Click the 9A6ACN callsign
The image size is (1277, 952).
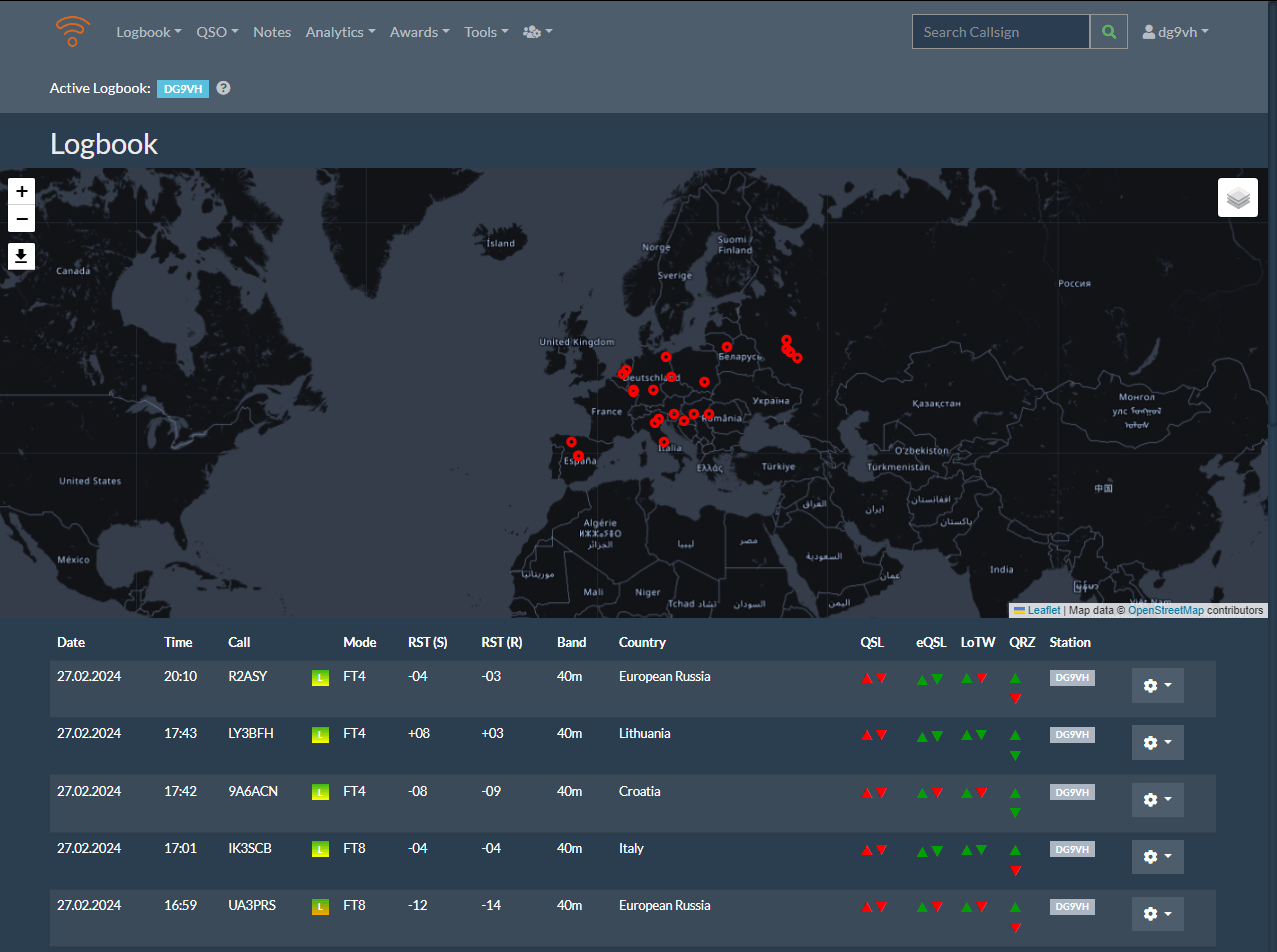pos(253,791)
